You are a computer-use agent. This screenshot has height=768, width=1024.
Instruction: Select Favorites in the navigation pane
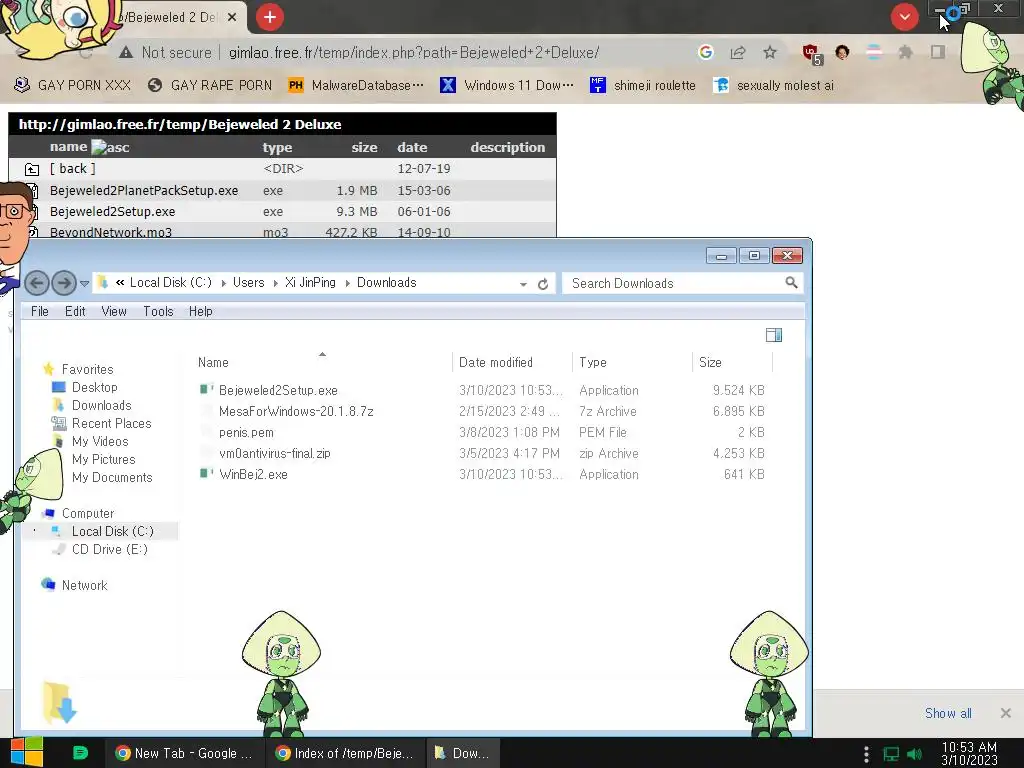pos(88,370)
